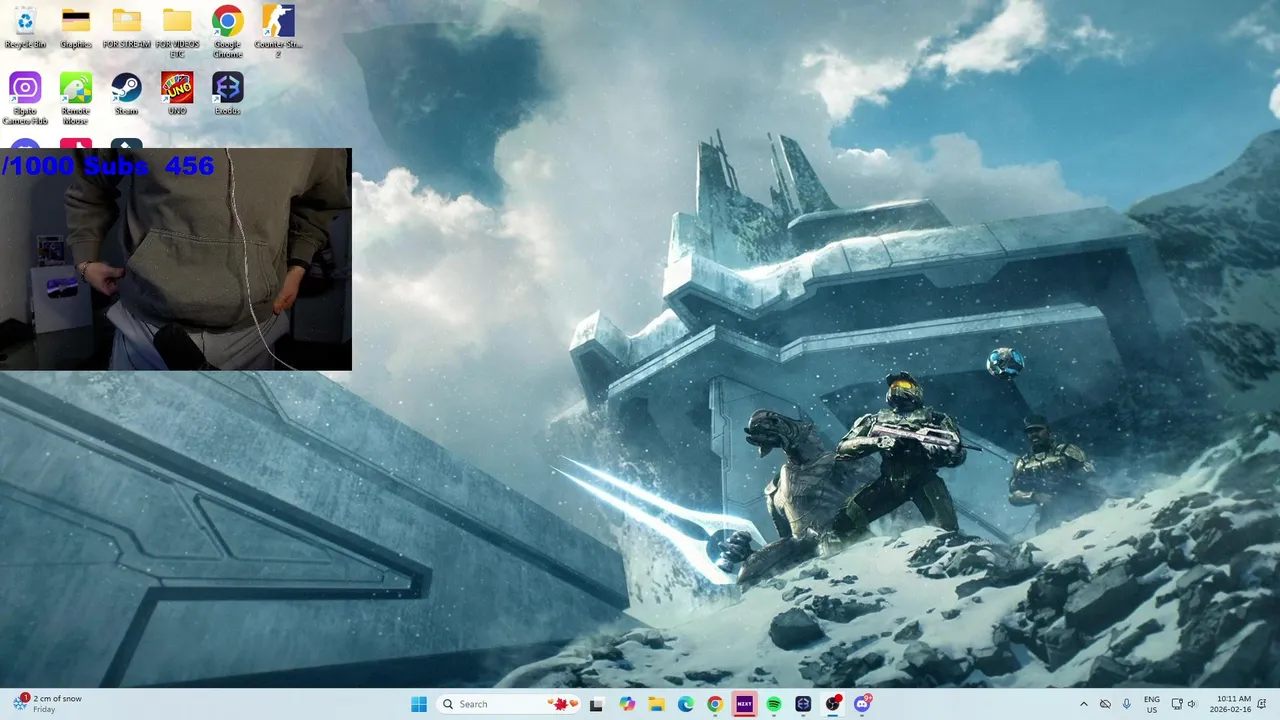
Task: Click the microphone tray icon
Action: coord(1127,704)
